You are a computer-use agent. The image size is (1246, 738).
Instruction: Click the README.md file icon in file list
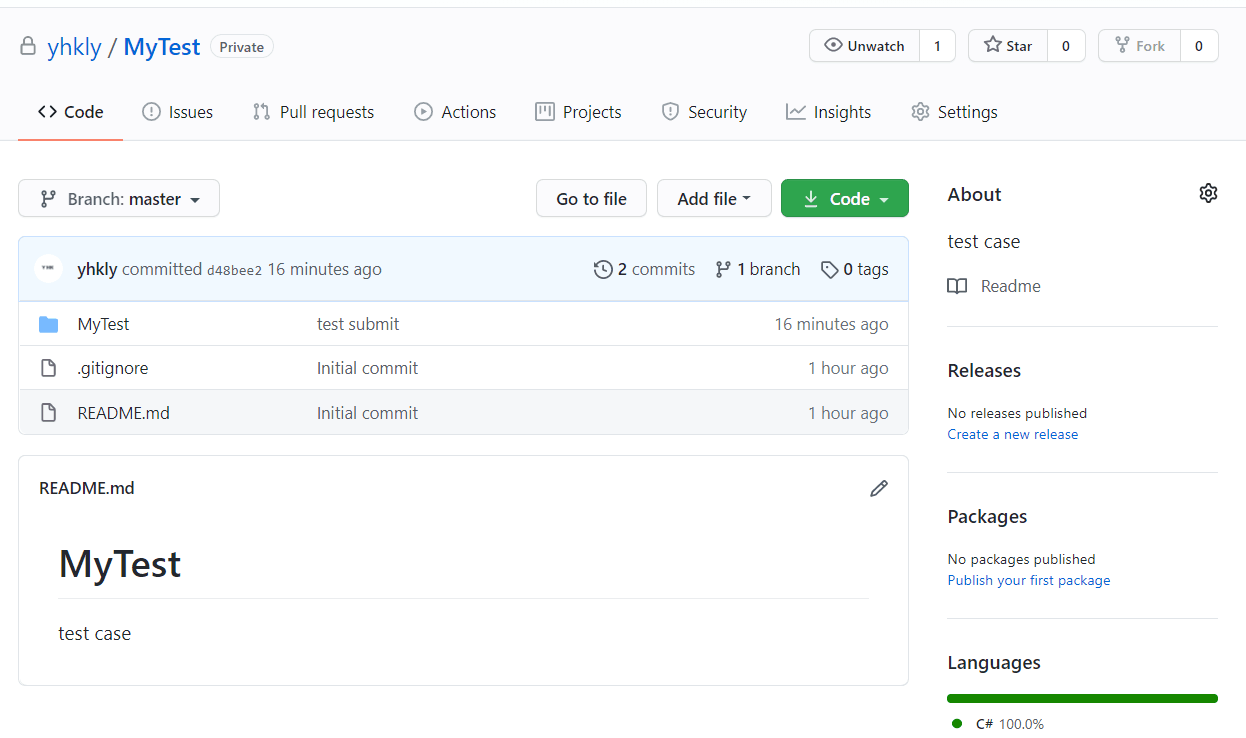(48, 413)
